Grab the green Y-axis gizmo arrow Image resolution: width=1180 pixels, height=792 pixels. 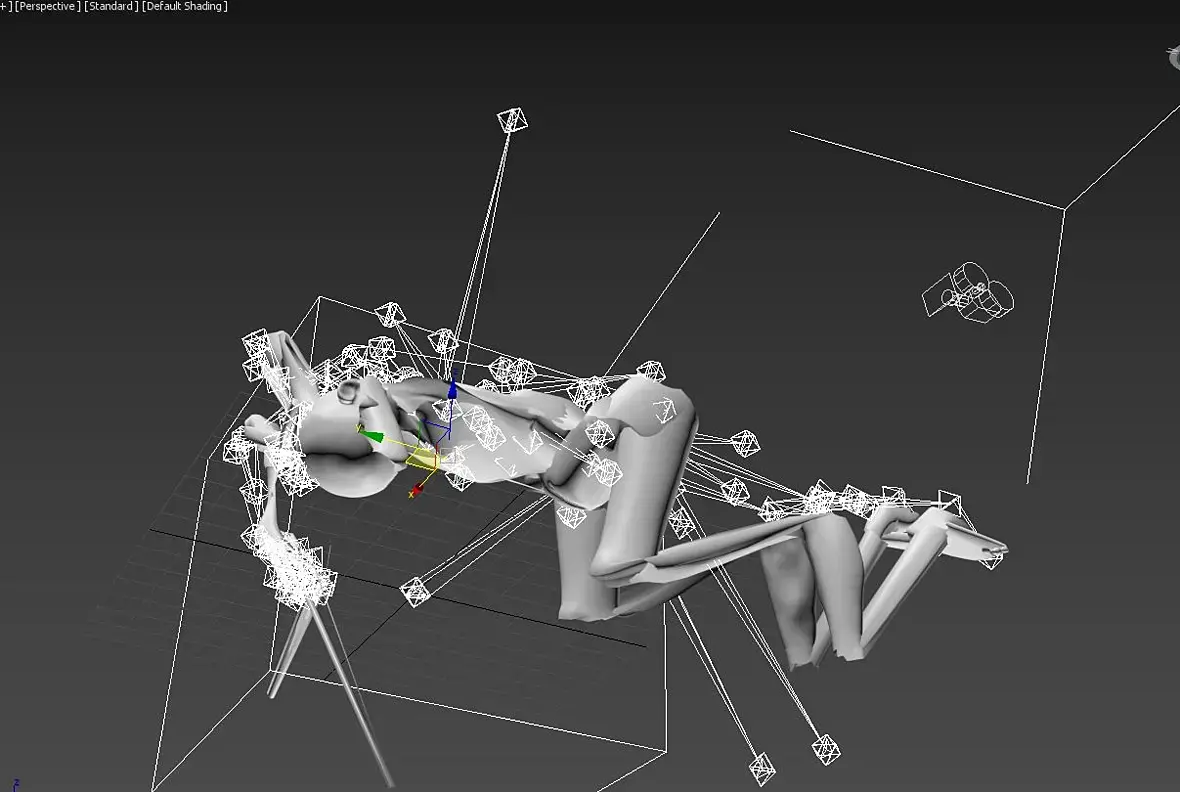click(371, 435)
